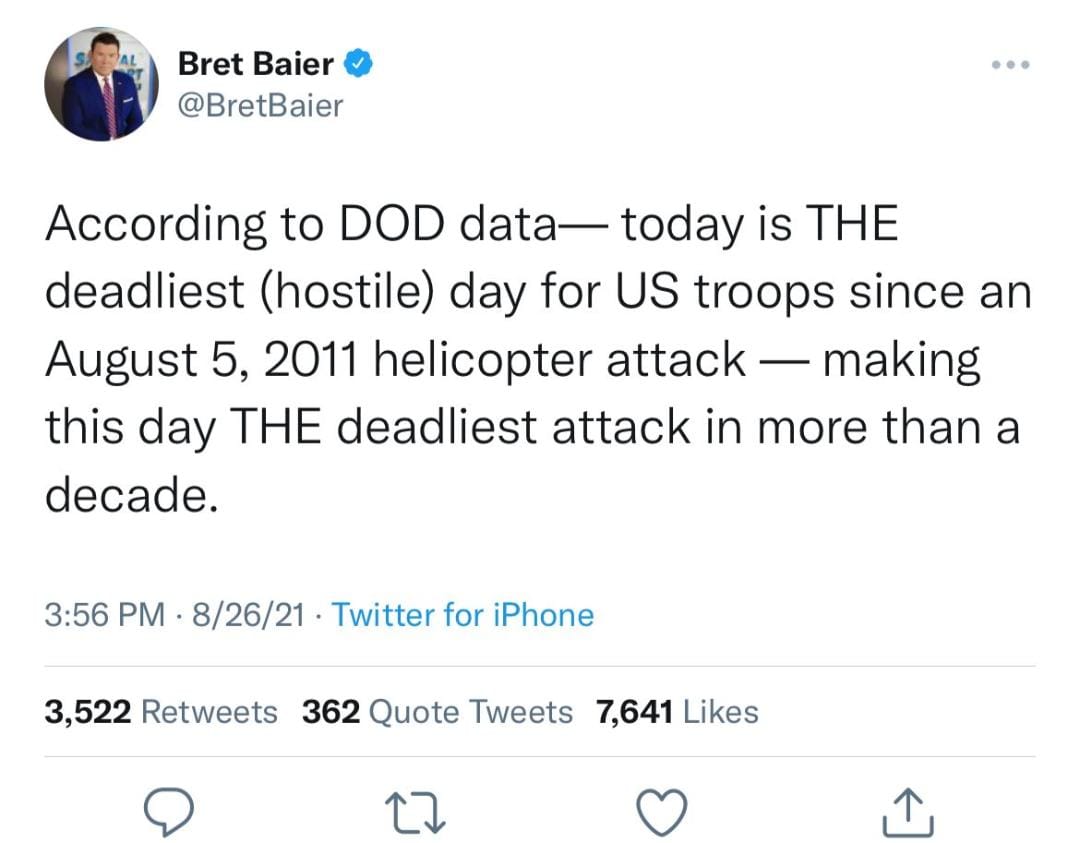Viewport: 1080px width, 843px height.
Task: Open Bret Baier's profile picture
Action: point(101,84)
